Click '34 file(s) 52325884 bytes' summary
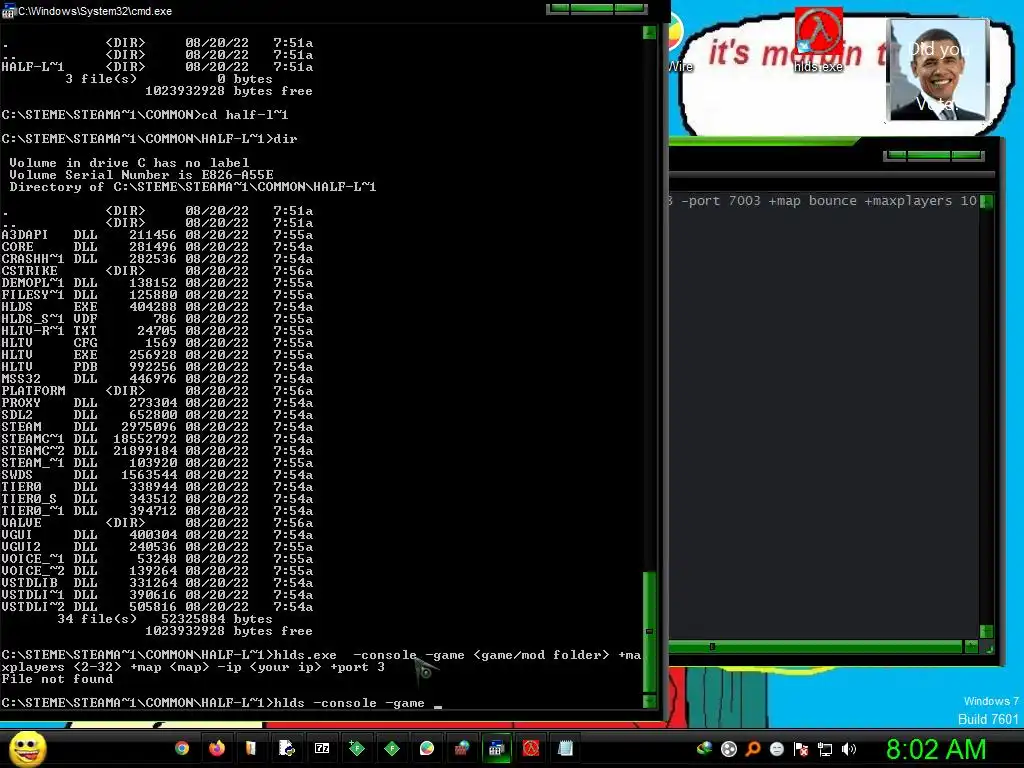 pos(165,618)
